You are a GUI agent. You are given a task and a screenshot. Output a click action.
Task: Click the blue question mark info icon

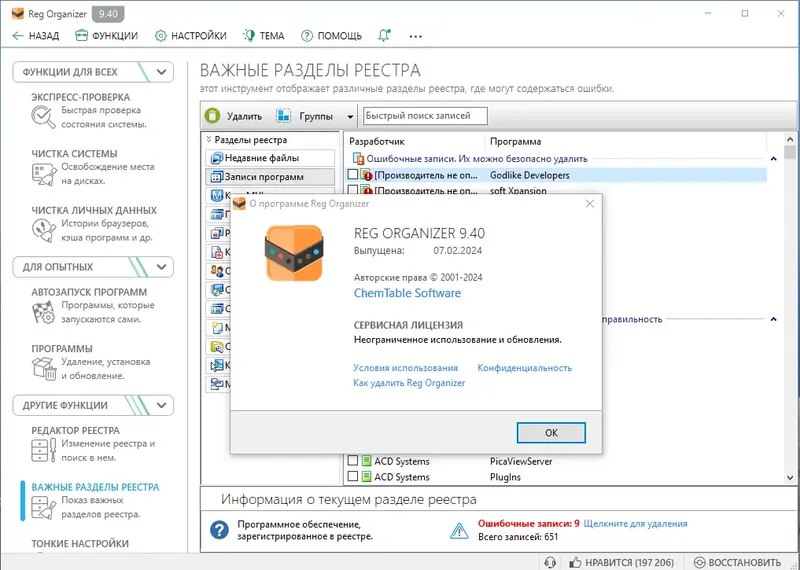219,530
